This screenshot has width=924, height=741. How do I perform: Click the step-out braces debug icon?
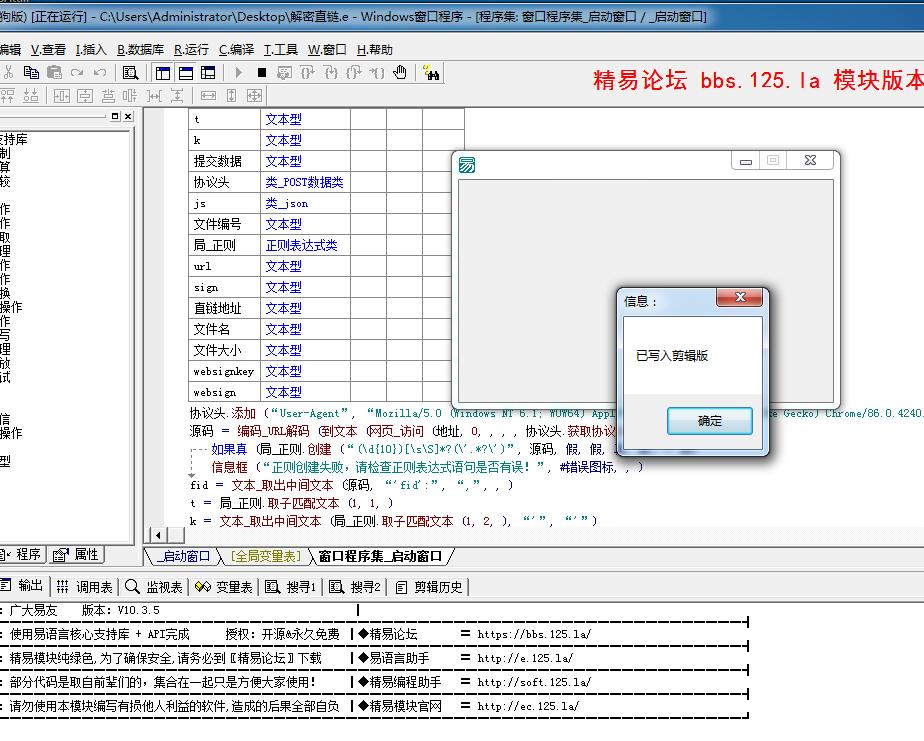[354, 73]
